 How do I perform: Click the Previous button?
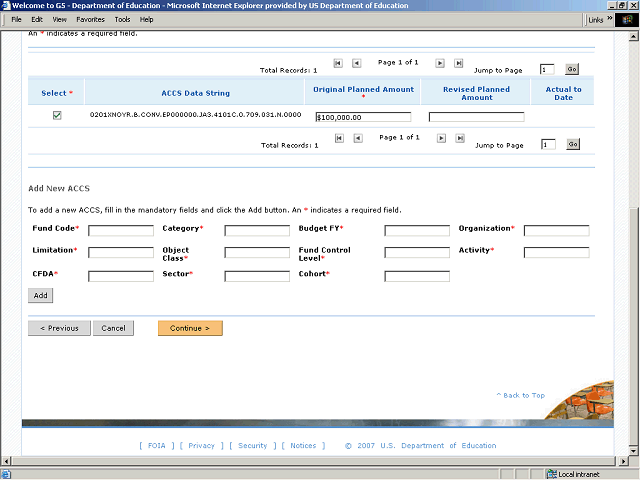pos(59,328)
